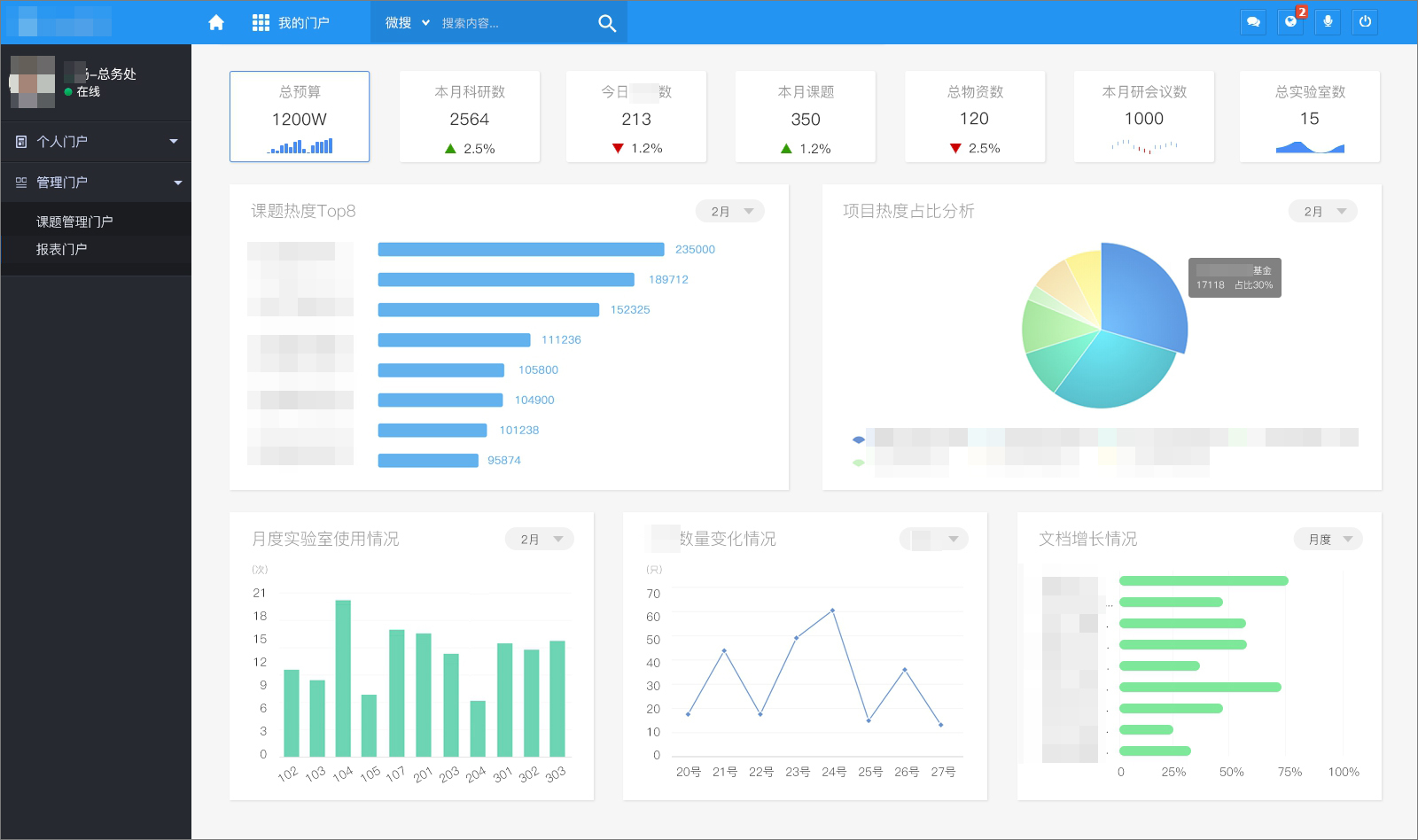The image size is (1418, 840).
Task: Click the blue pie chart slice
Action: point(1145,292)
